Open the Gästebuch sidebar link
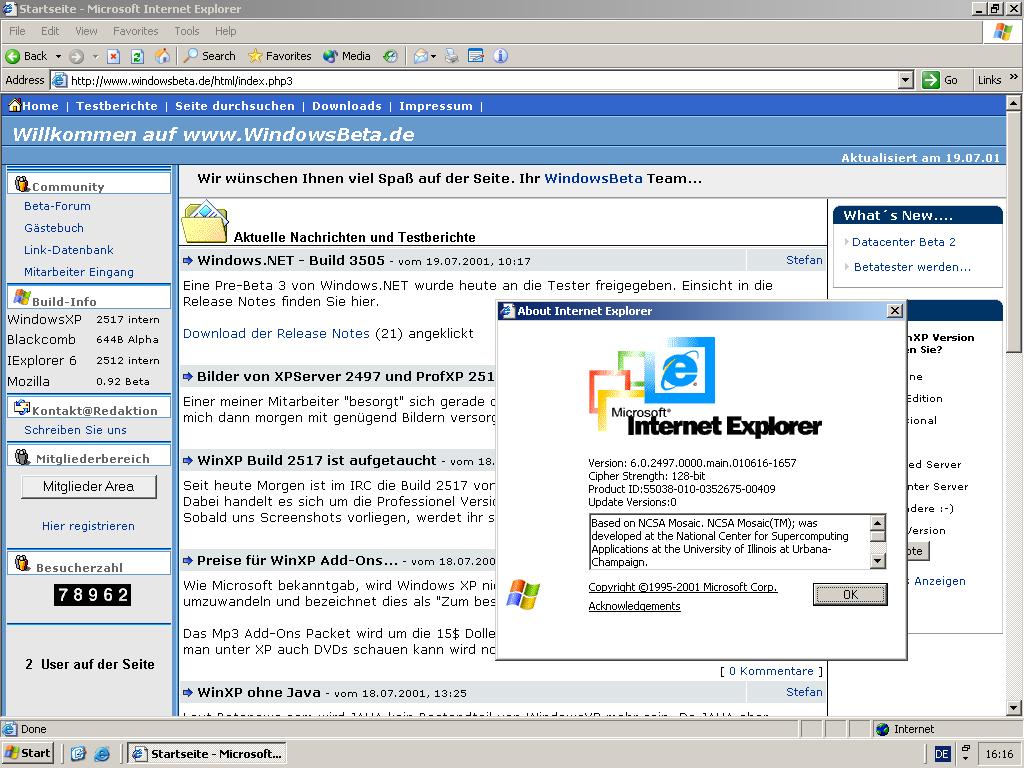The height and width of the screenshot is (768, 1024). pos(54,228)
